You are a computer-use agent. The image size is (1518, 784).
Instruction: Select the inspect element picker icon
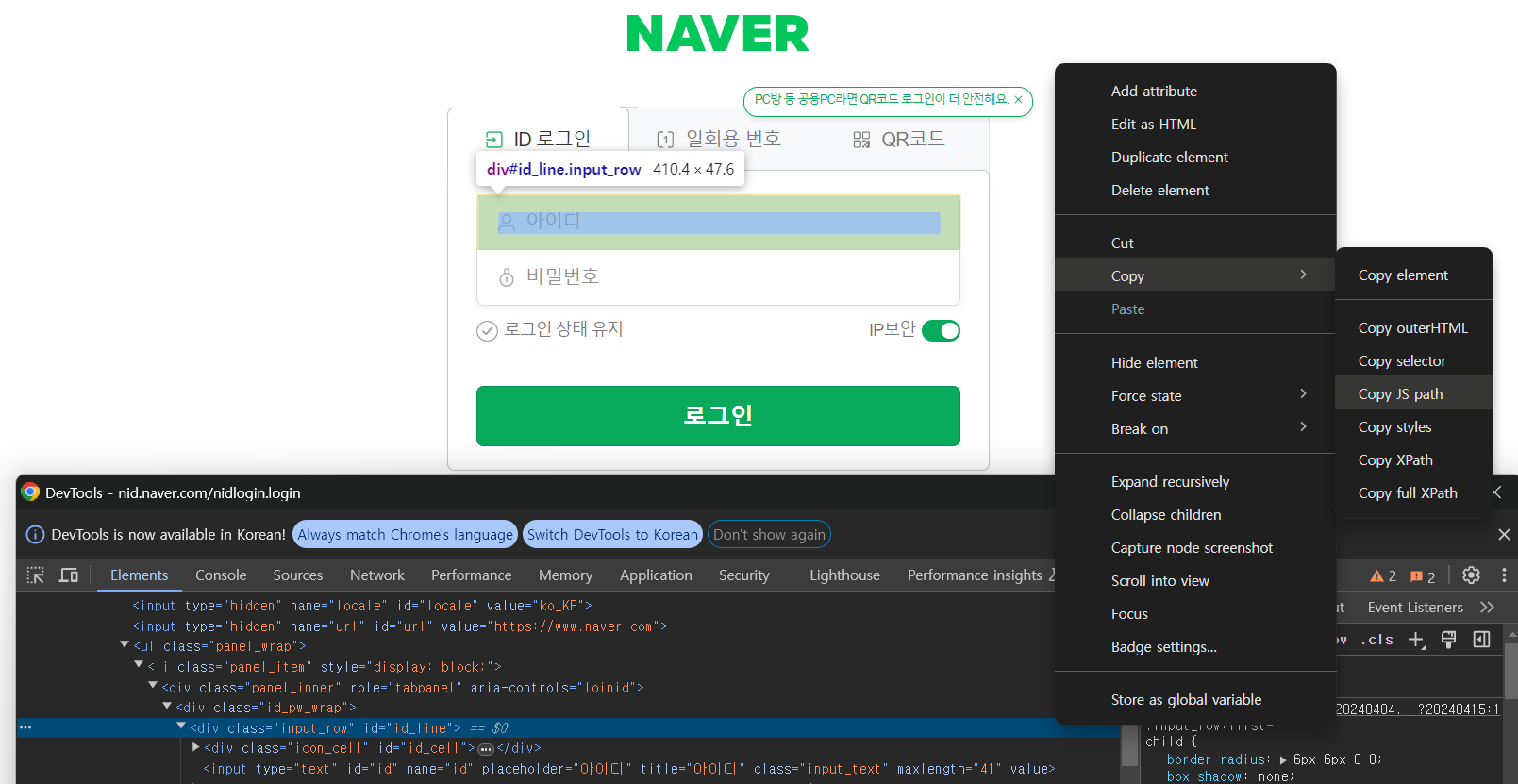click(x=36, y=575)
